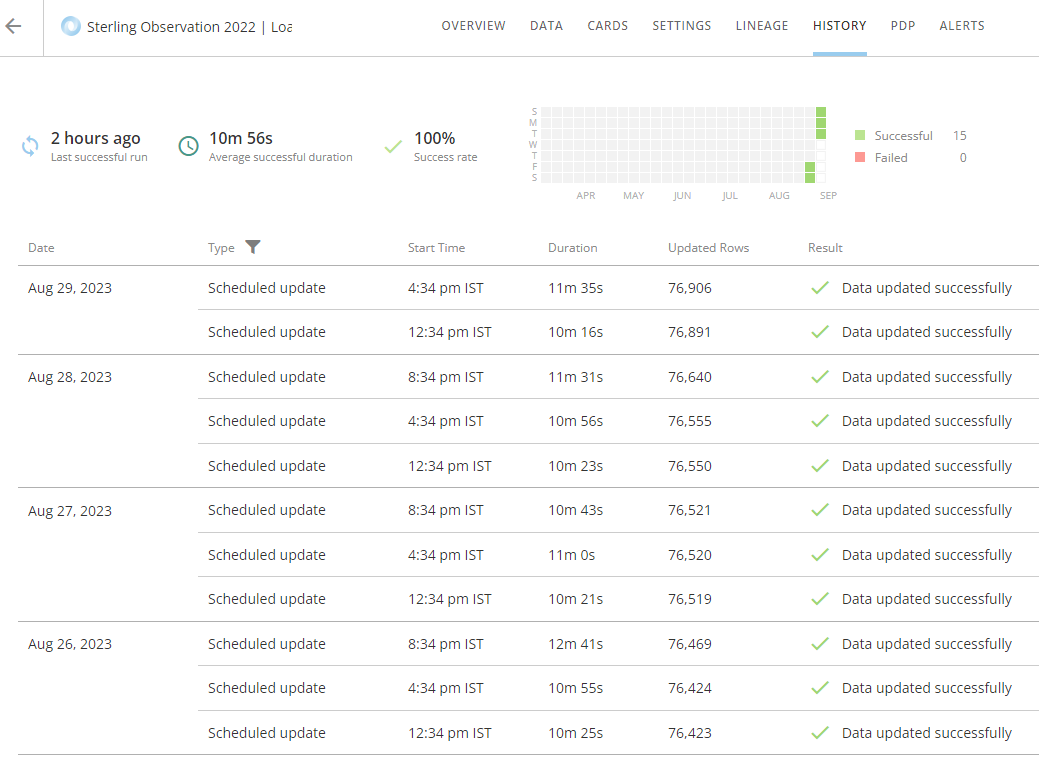Open the Overview tab
1039x757 pixels.
[473, 26]
